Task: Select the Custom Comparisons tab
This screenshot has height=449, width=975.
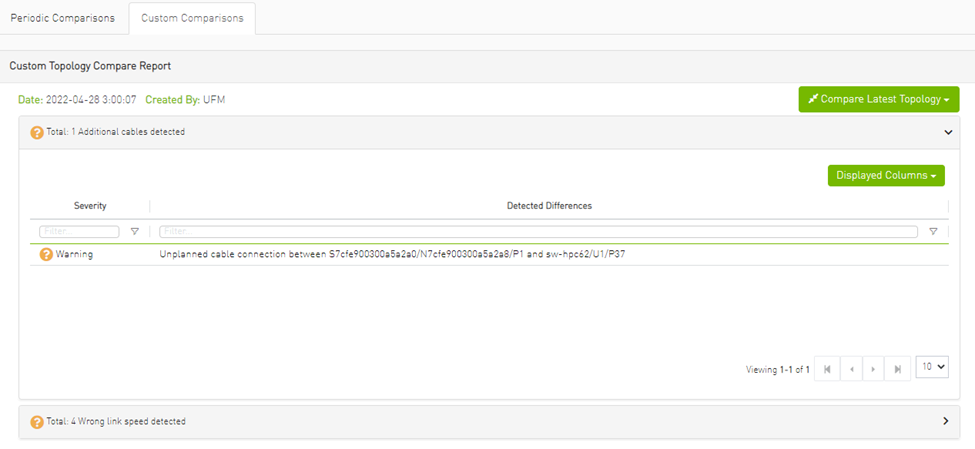Action: [x=192, y=18]
